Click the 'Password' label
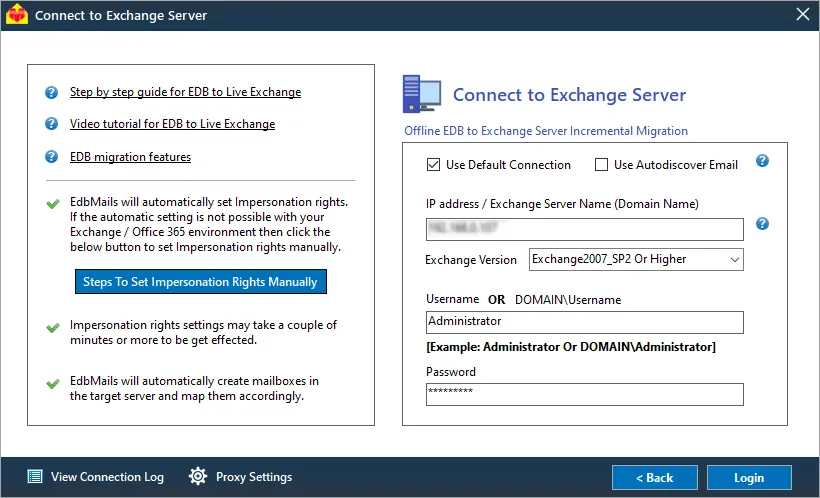The image size is (820, 498). pyautogui.click(x=451, y=372)
